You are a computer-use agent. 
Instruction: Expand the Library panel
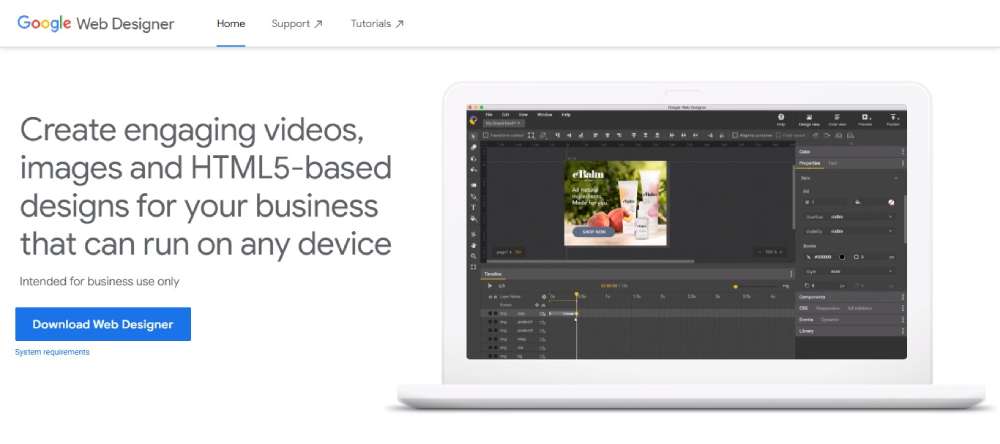tap(850, 331)
